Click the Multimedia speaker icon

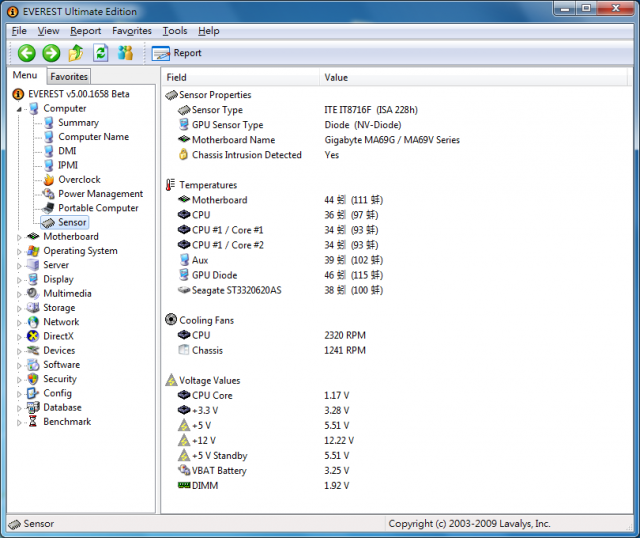coord(33,293)
